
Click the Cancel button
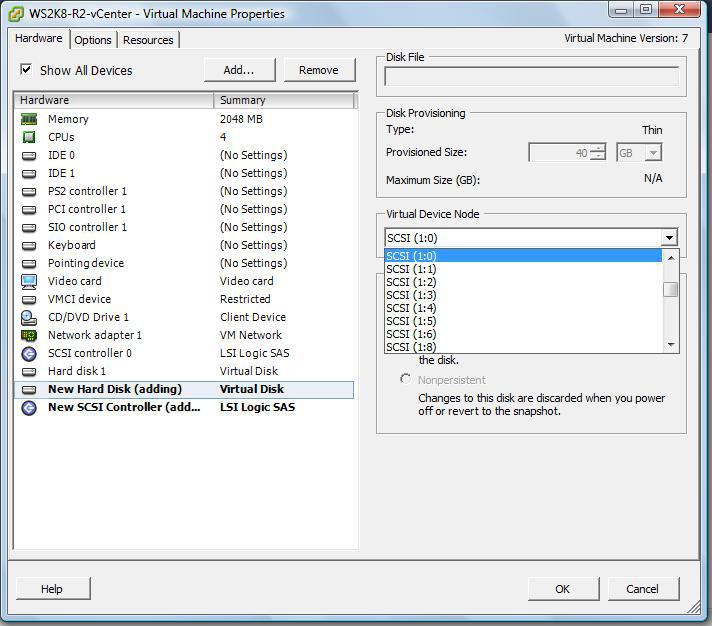coord(643,589)
